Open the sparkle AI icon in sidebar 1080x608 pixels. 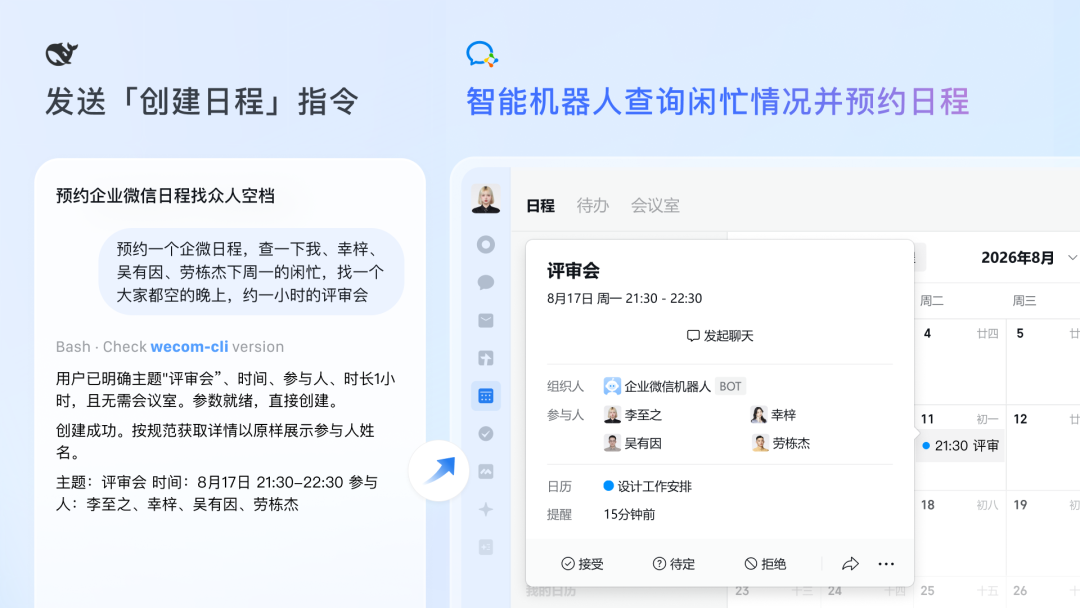(x=486, y=510)
